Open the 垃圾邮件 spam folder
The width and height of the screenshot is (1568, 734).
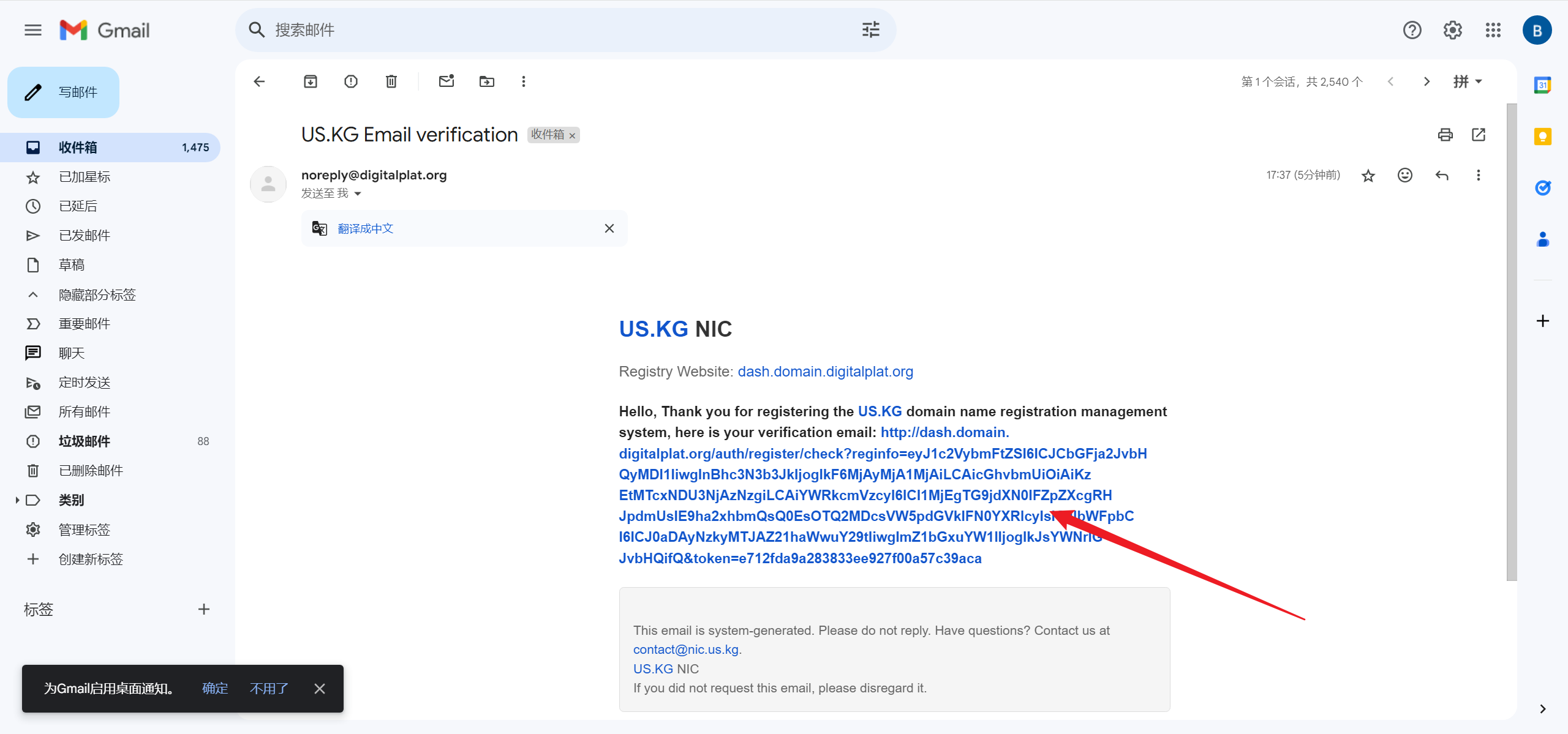click(110, 441)
